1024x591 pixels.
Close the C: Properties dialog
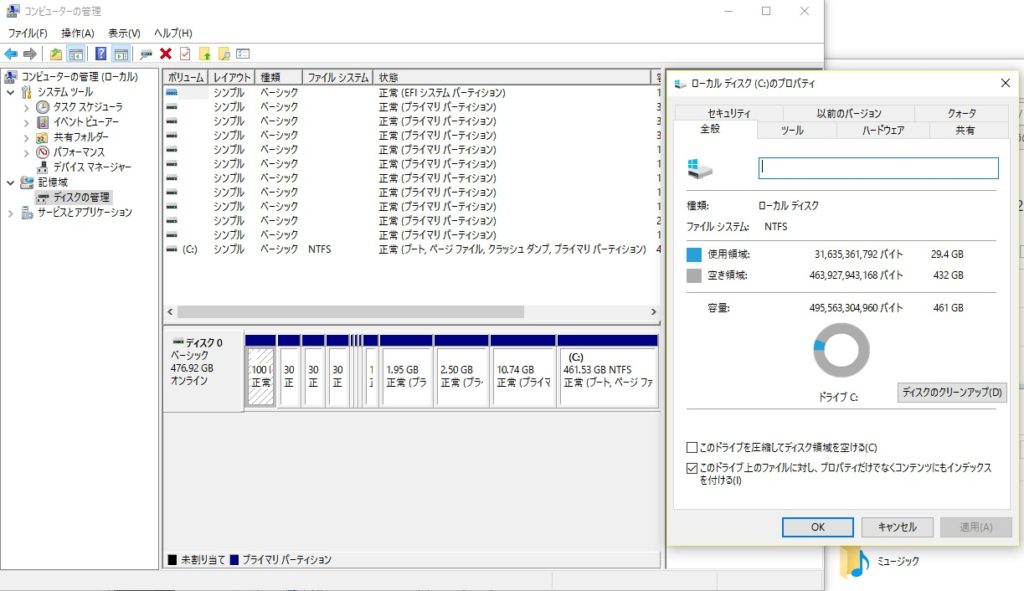click(1005, 83)
